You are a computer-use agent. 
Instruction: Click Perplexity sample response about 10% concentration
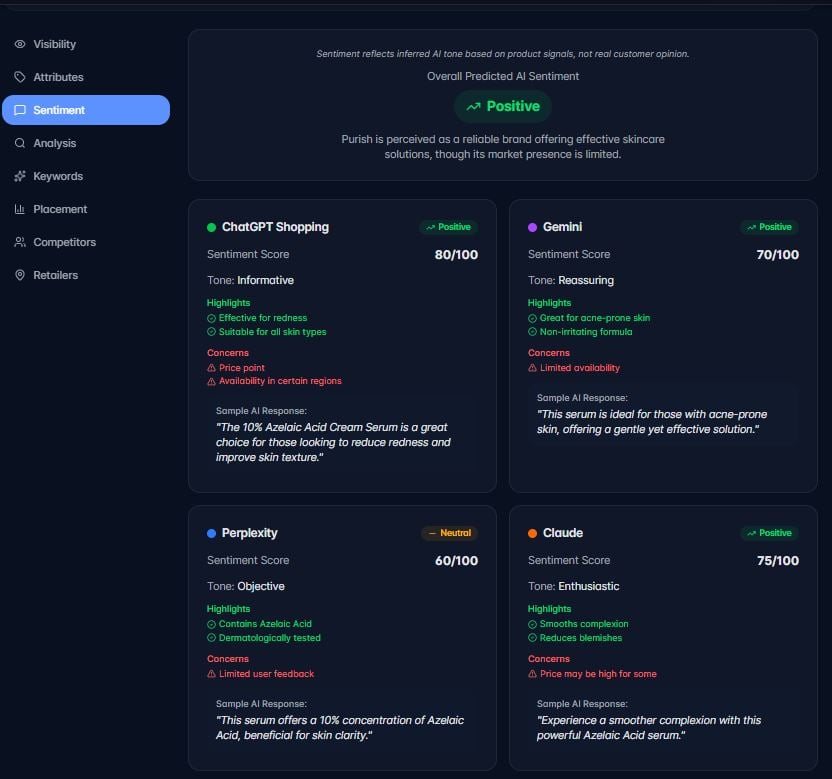[x=340, y=728]
